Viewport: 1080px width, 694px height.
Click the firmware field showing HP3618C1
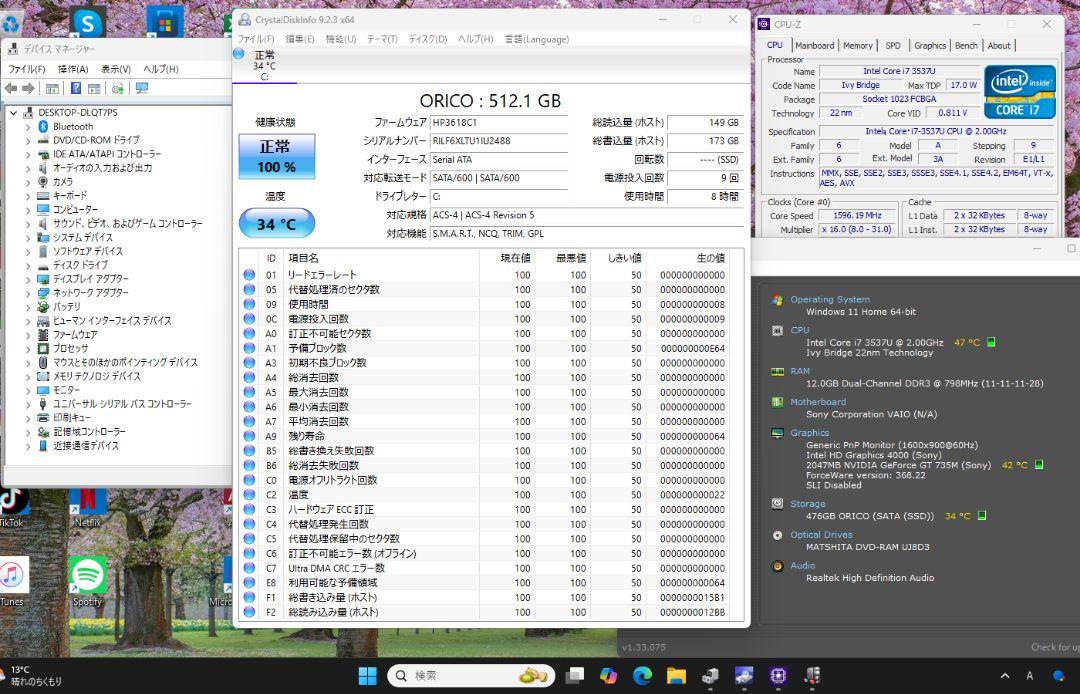[499, 123]
